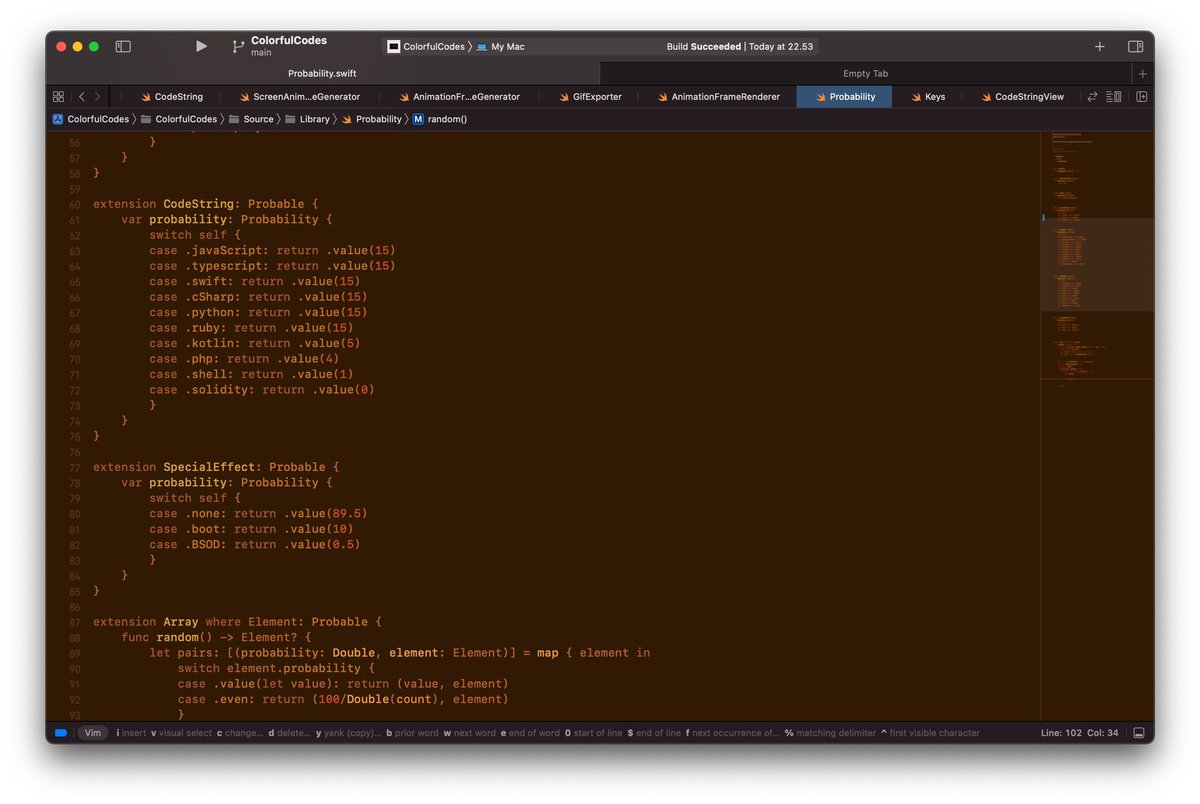The height and width of the screenshot is (804, 1200).
Task: Click 'extension Array where Element: Probable' line
Action: click(x=237, y=622)
